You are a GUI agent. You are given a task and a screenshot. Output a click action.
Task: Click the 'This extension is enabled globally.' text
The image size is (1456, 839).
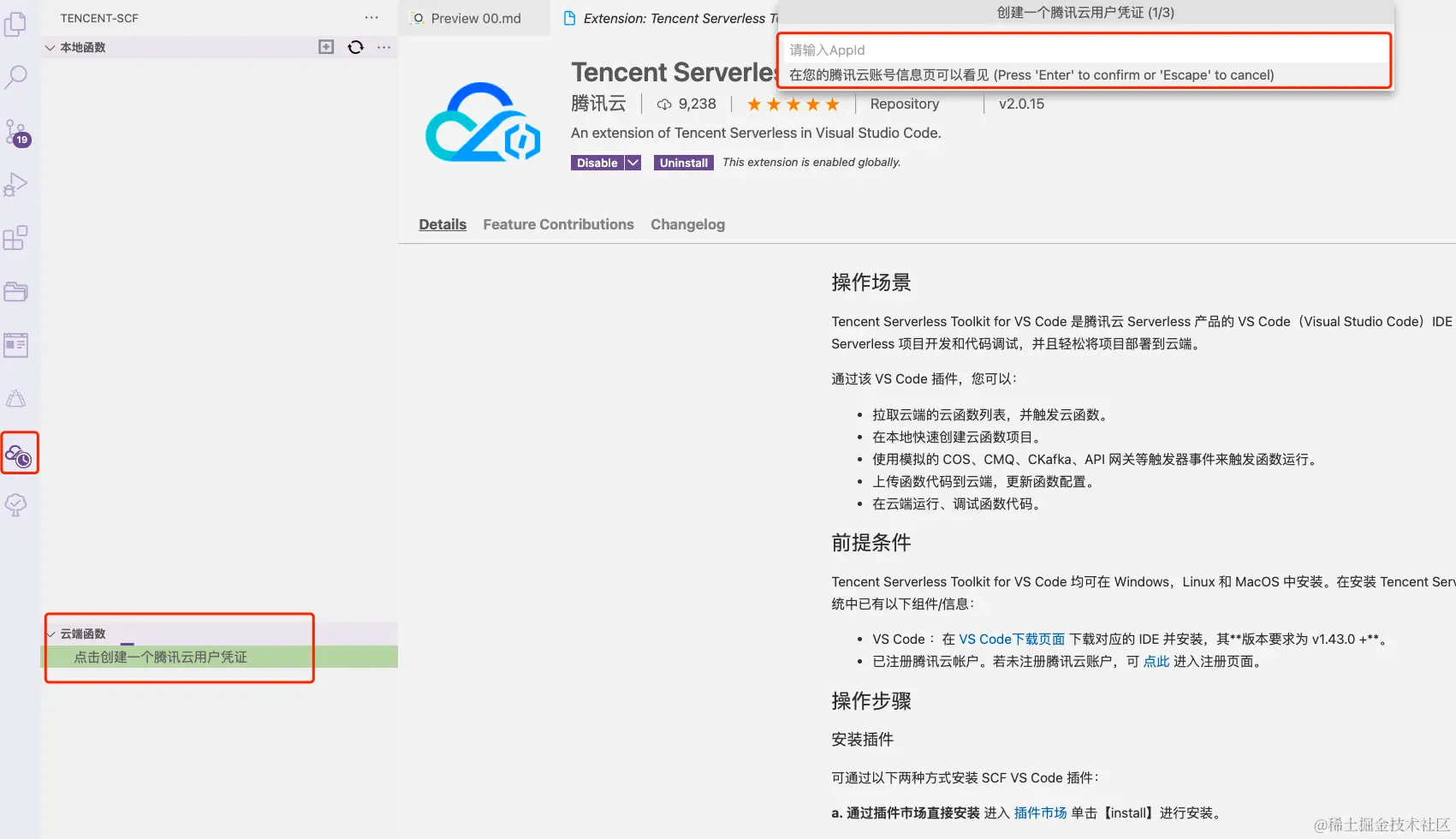tap(811, 163)
